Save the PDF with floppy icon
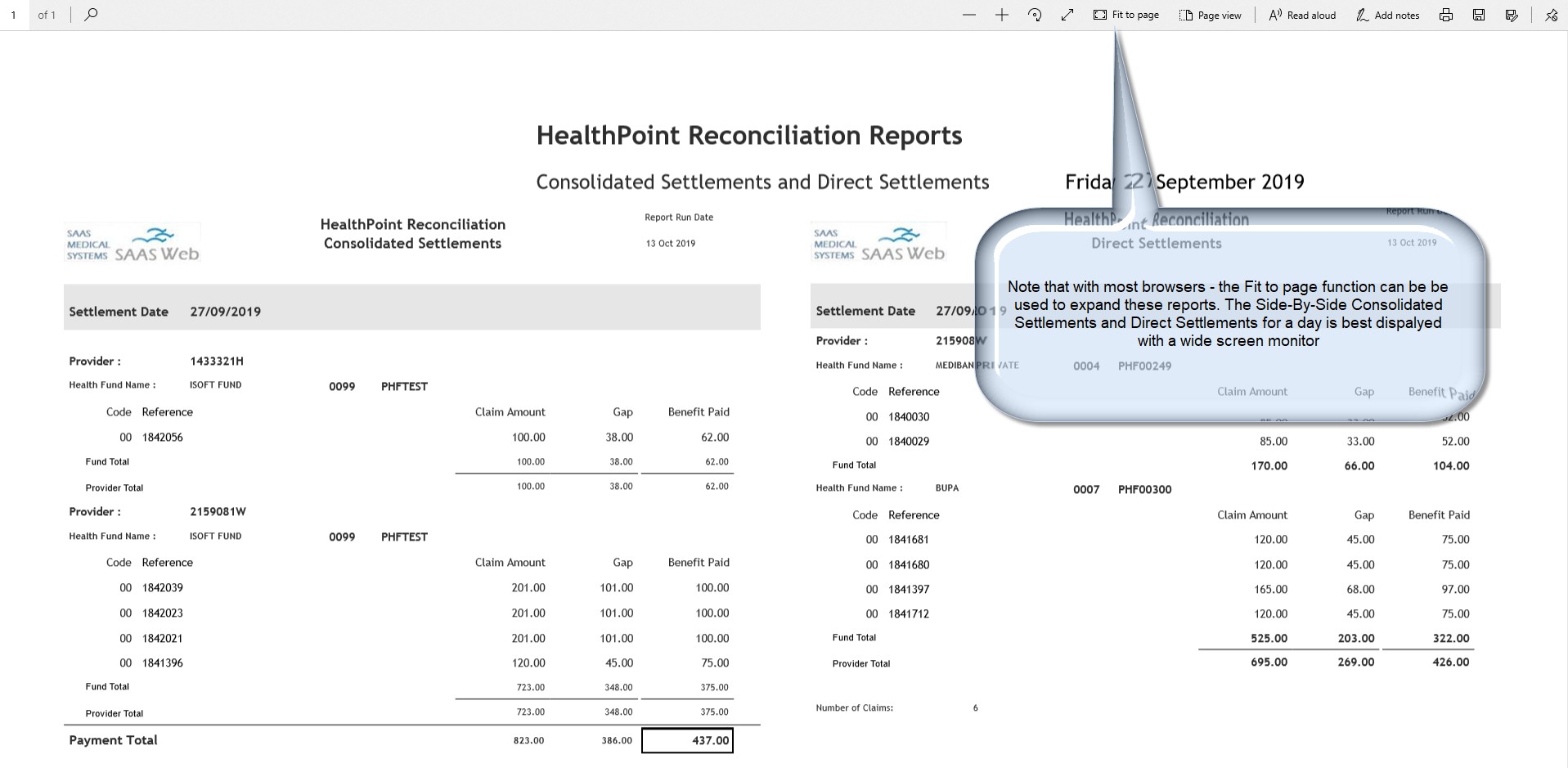This screenshot has width=1568, height=768. [x=1479, y=15]
